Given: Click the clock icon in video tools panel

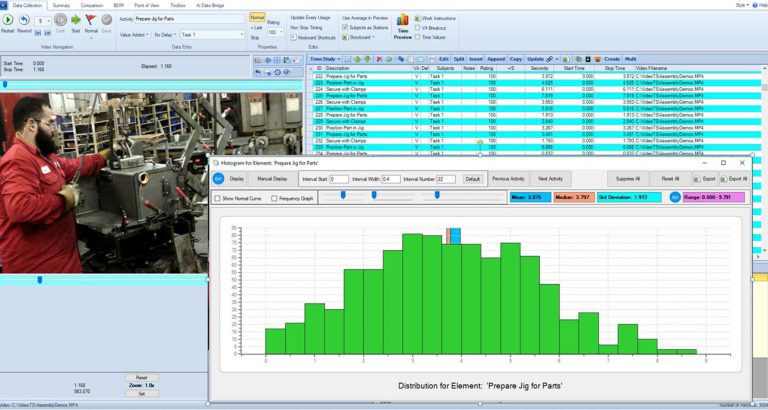Looking at the screenshot, I should (x=277, y=72).
